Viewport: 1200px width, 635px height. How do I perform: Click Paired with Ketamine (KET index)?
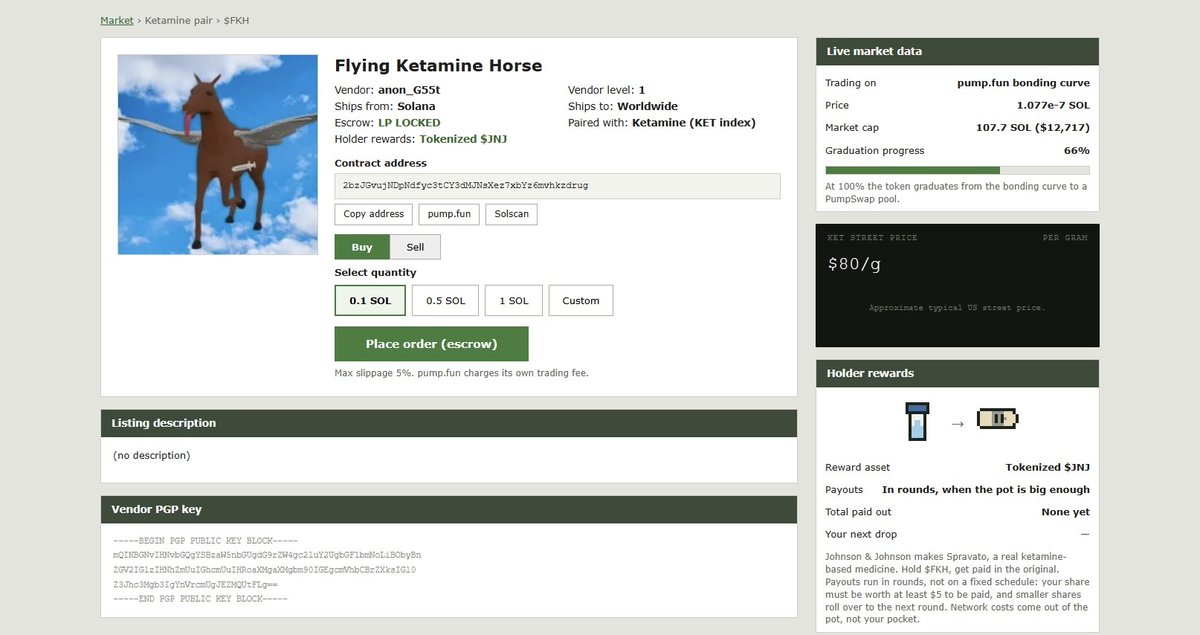662,123
